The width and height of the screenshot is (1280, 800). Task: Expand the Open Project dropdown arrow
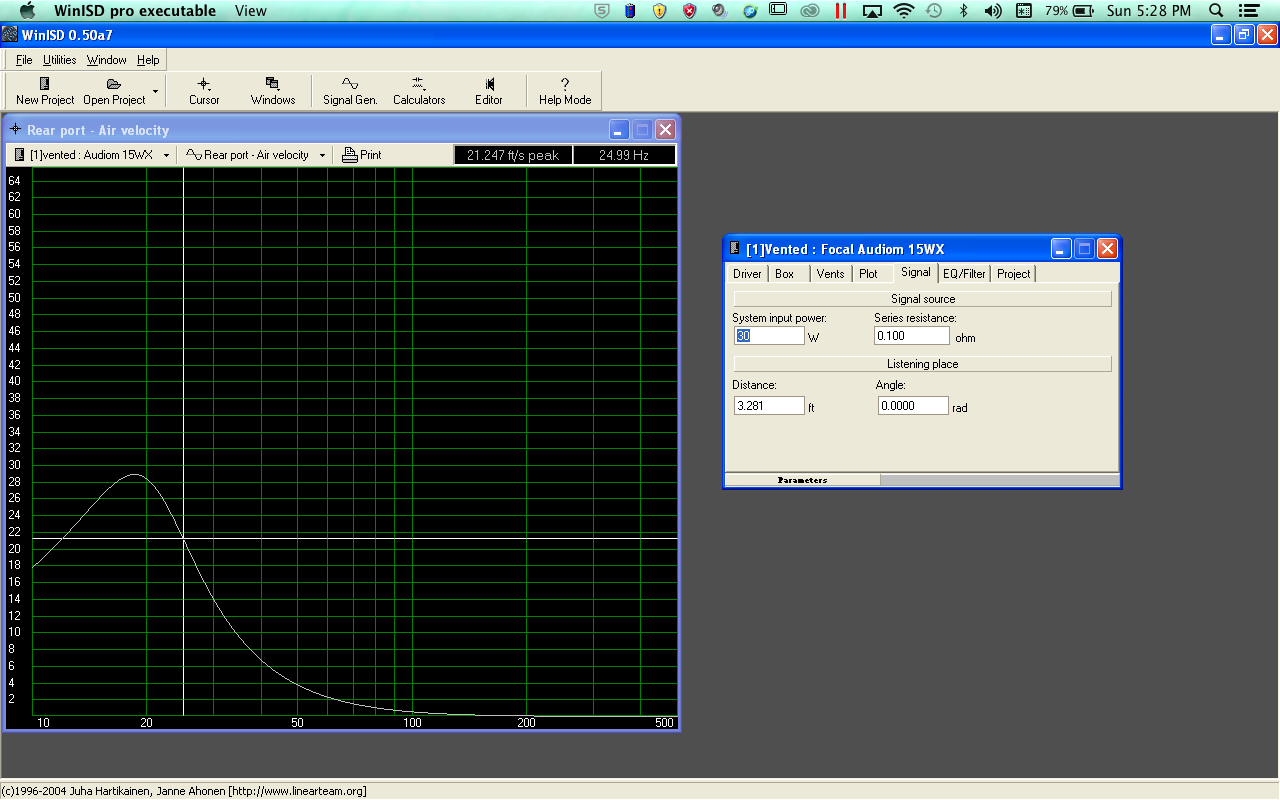[x=155, y=91]
